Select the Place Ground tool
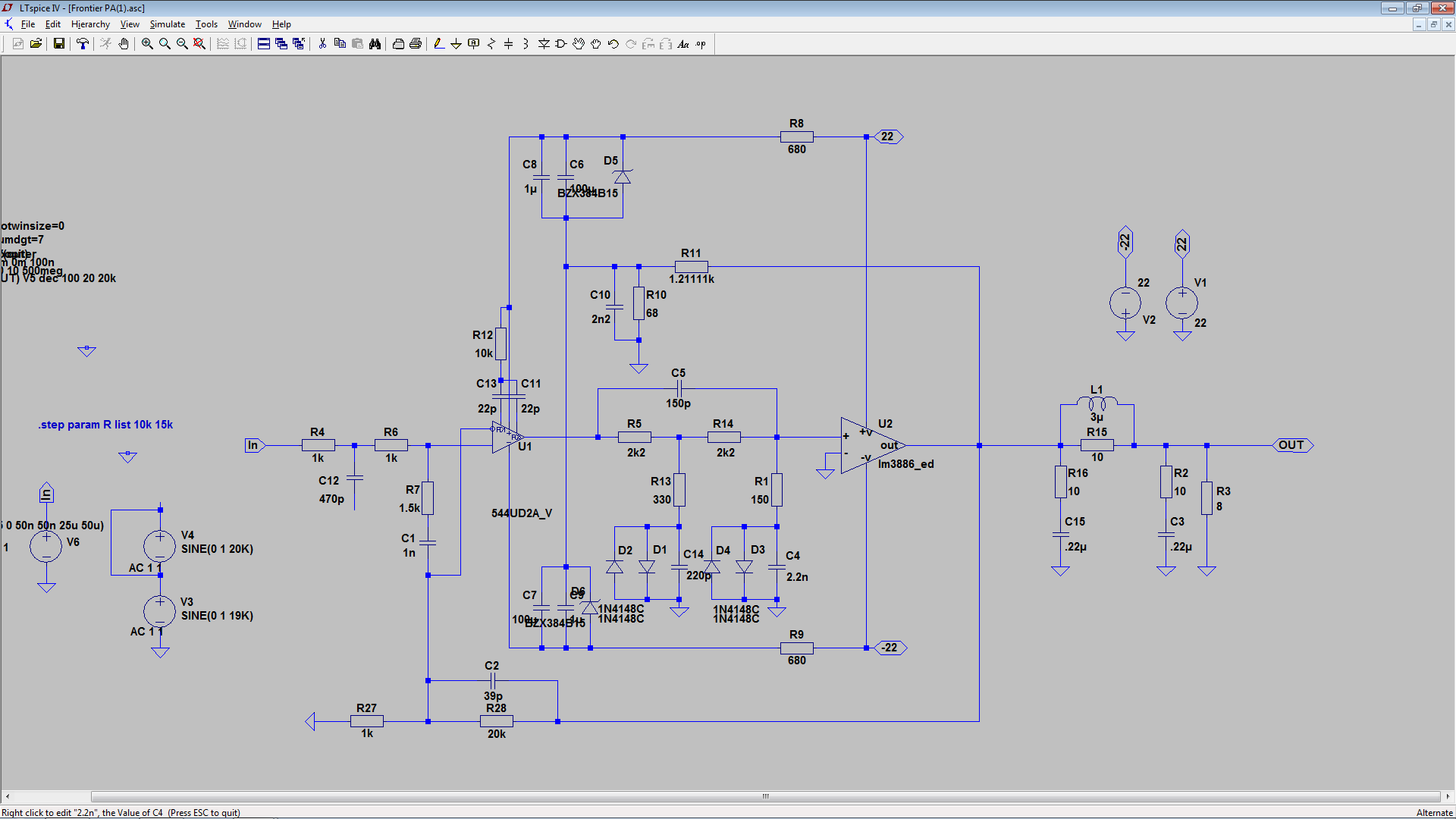The width and height of the screenshot is (1456, 819). pyautogui.click(x=456, y=44)
